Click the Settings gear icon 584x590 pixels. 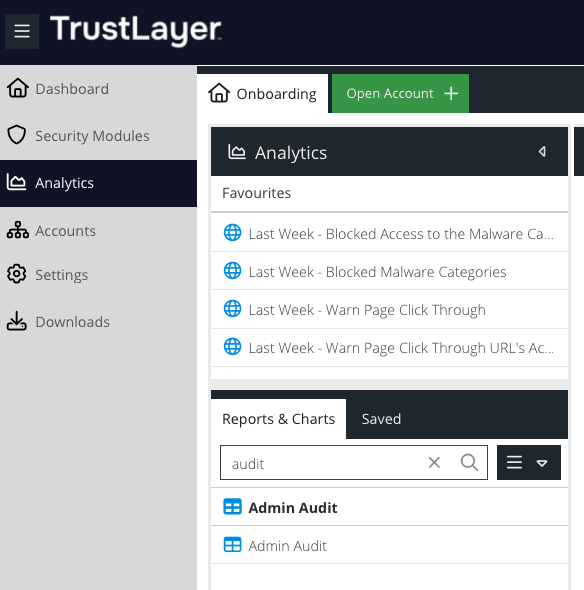tap(17, 274)
